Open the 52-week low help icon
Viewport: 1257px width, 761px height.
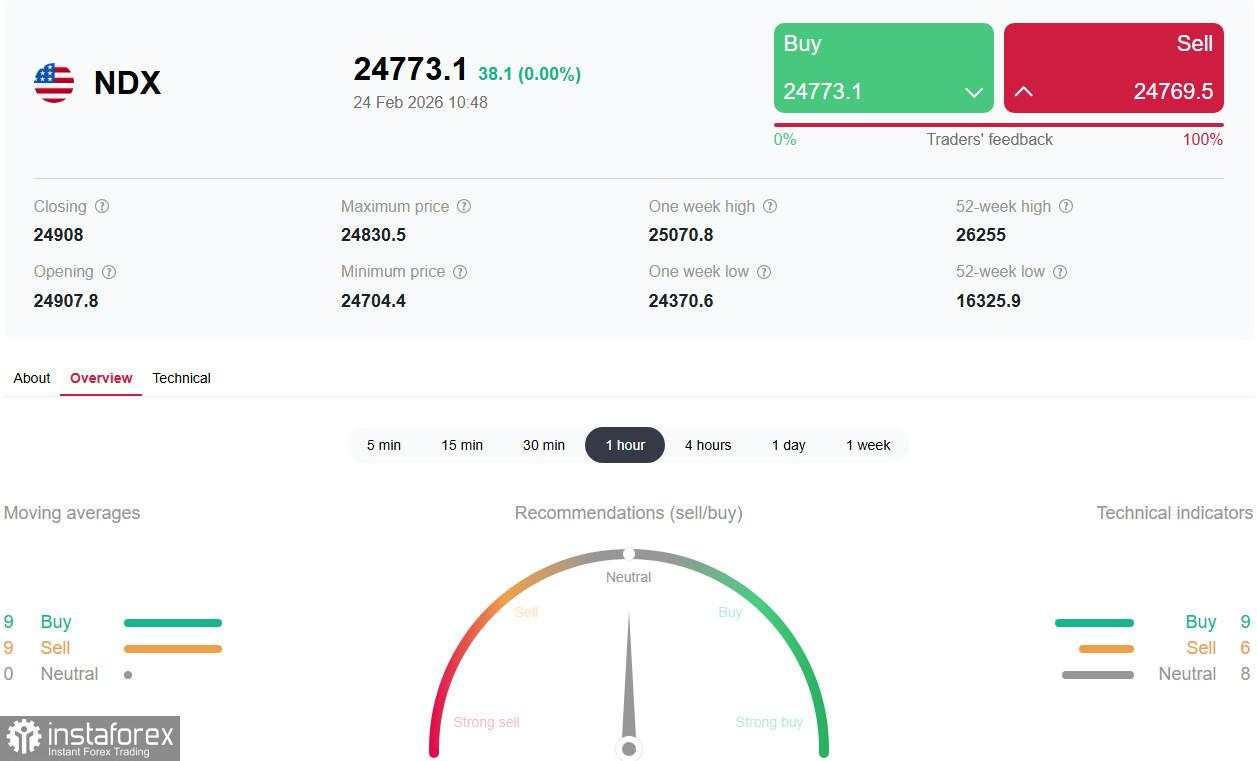coord(1062,271)
